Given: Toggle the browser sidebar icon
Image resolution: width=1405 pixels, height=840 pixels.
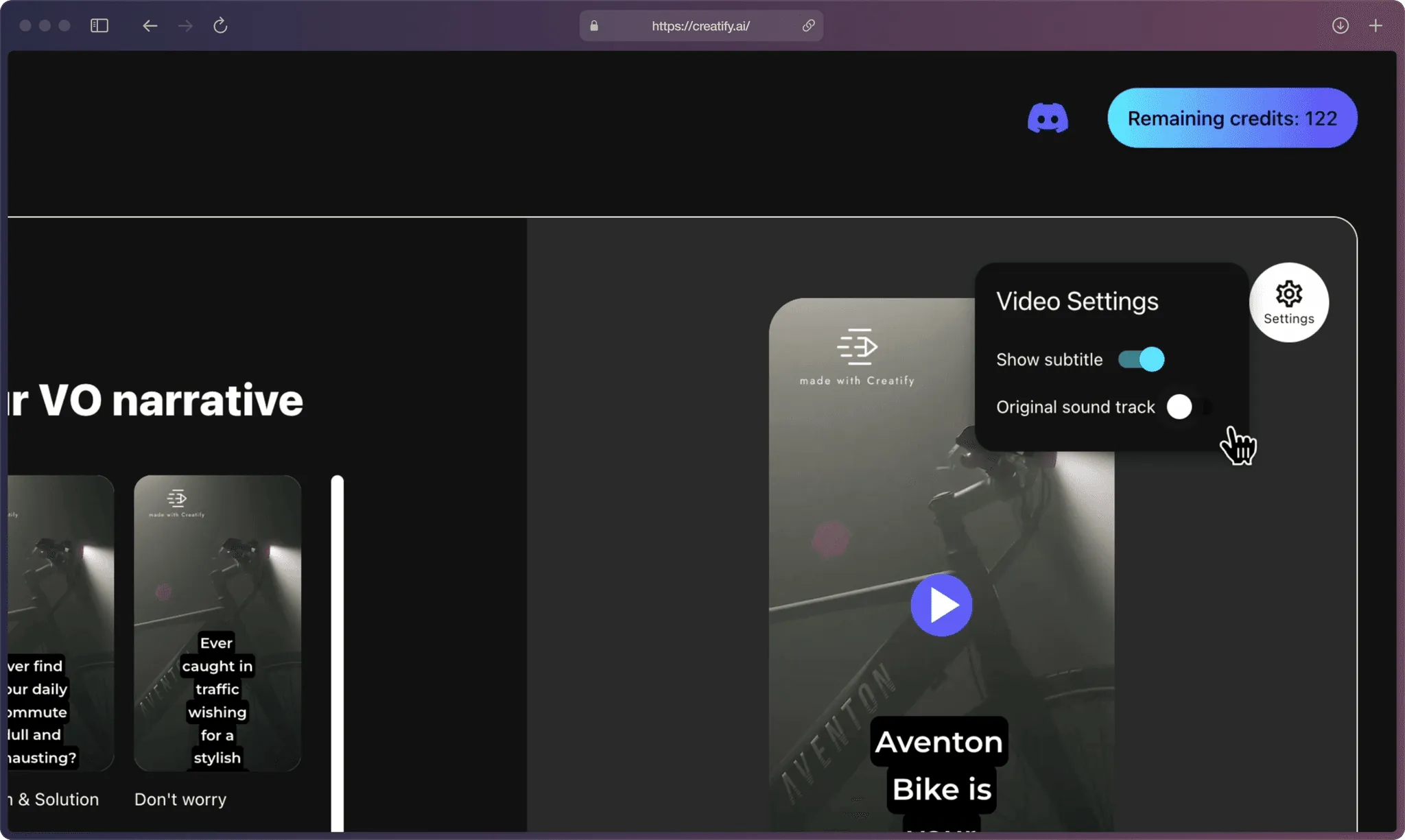Looking at the screenshot, I should coord(99,25).
